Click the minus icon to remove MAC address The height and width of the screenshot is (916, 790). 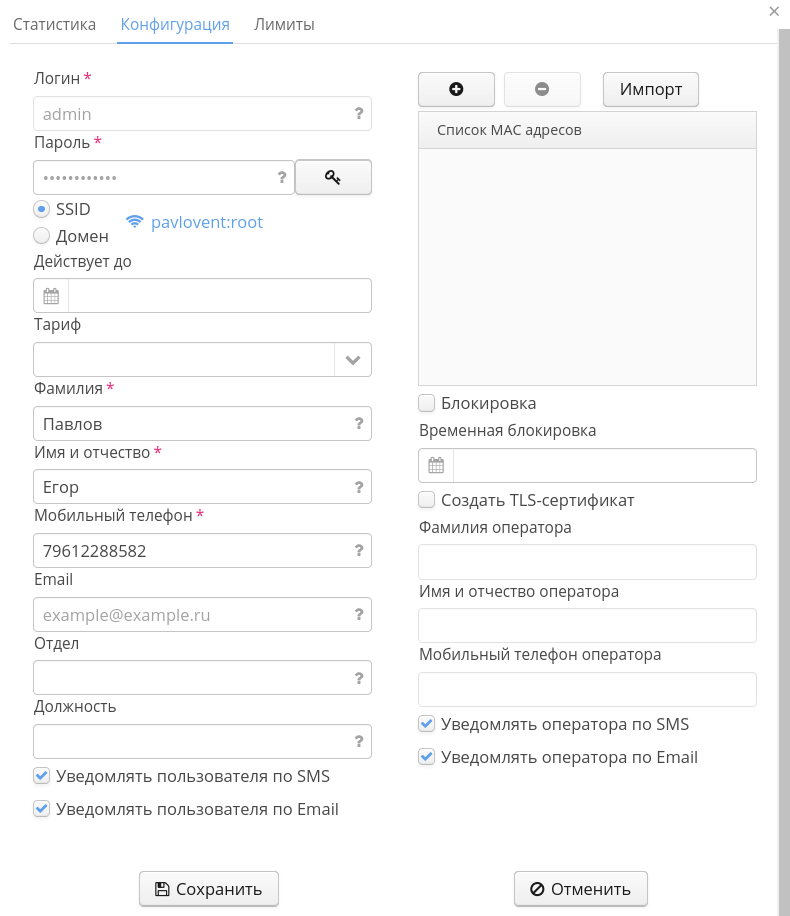click(x=542, y=89)
